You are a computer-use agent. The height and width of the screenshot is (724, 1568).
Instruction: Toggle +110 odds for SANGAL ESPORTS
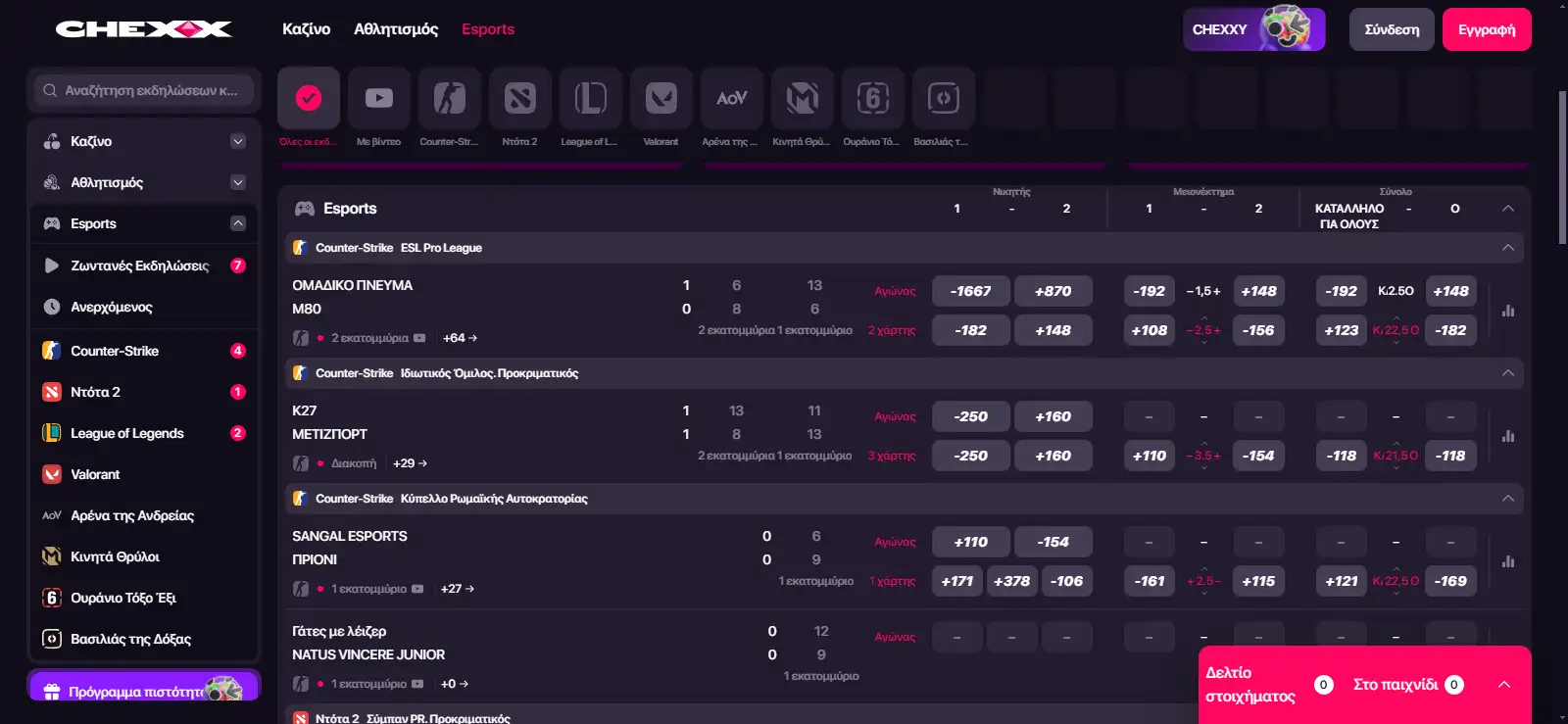point(970,542)
